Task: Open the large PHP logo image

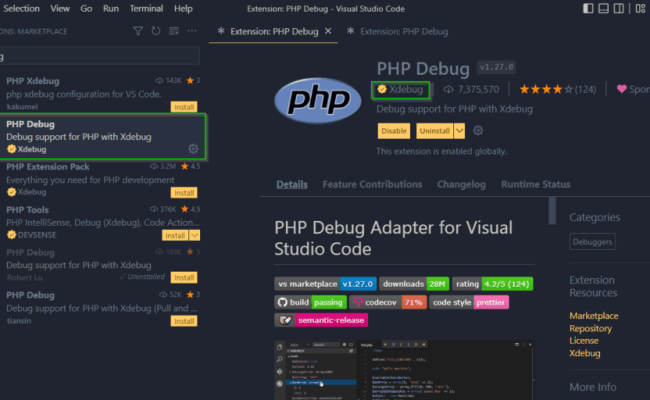Action: [318, 100]
